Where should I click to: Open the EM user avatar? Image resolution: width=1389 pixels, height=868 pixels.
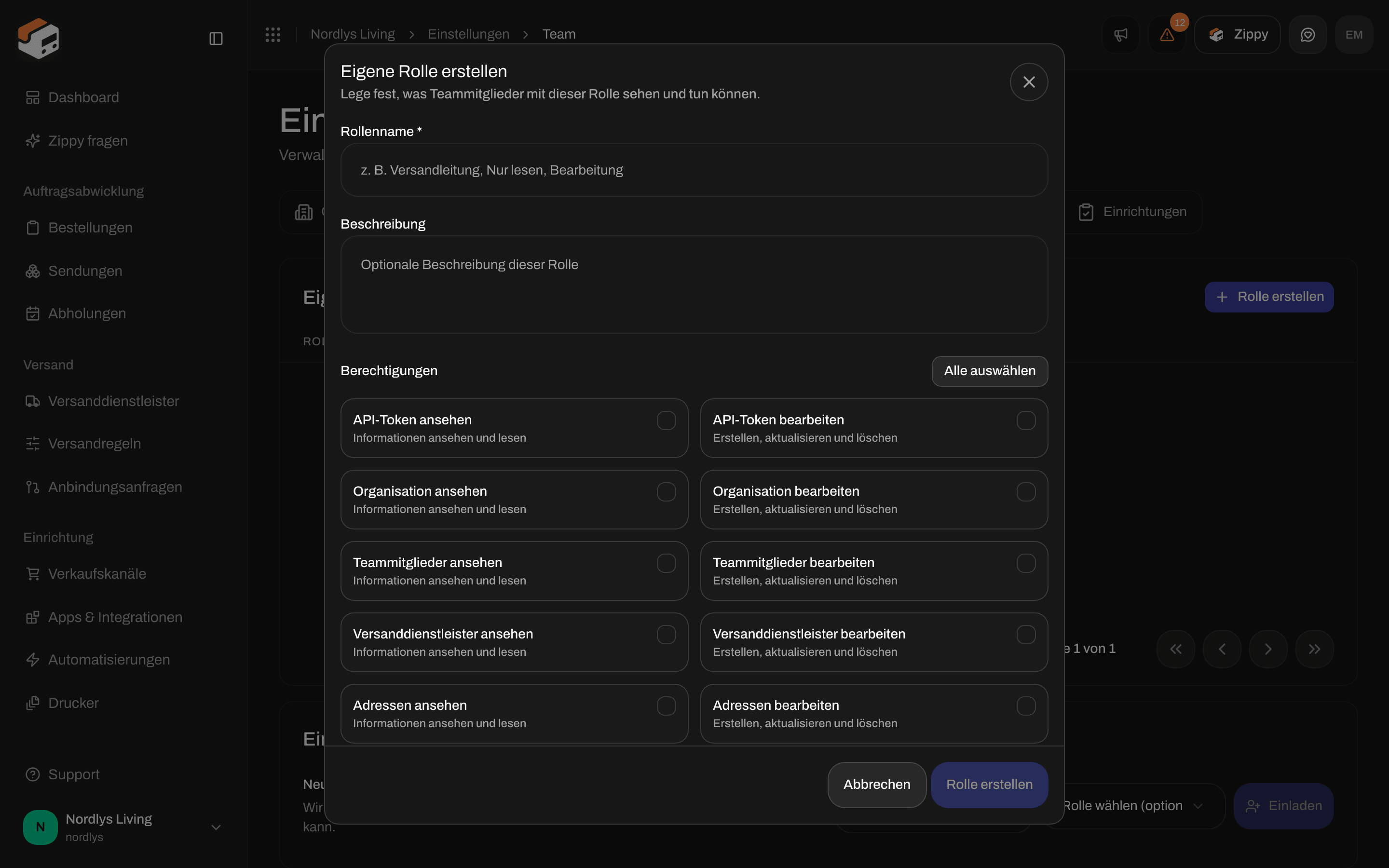(1354, 34)
